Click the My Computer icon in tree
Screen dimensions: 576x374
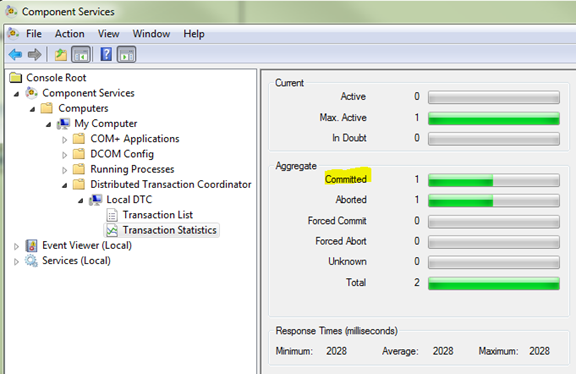coord(63,123)
